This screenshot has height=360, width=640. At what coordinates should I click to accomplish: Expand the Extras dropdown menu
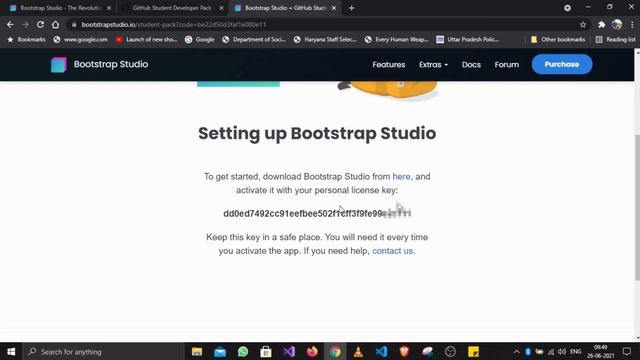tap(433, 64)
